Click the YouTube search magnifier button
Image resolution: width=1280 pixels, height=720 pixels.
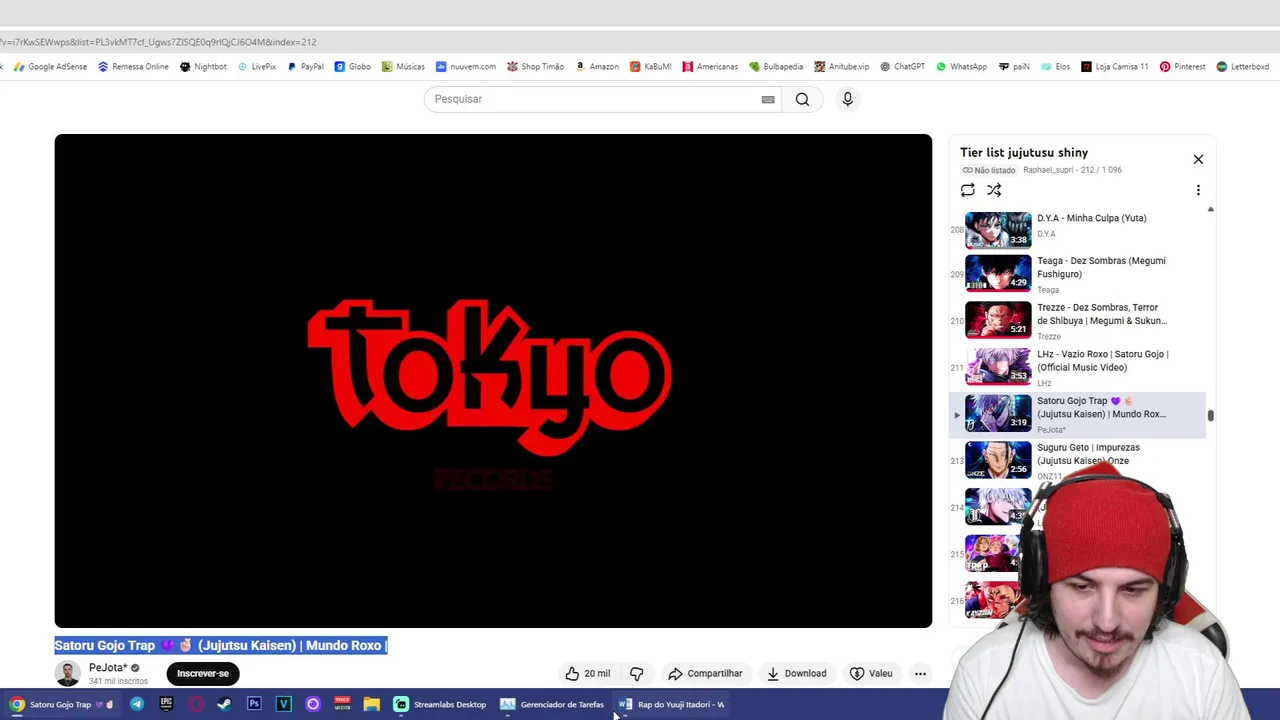point(802,99)
